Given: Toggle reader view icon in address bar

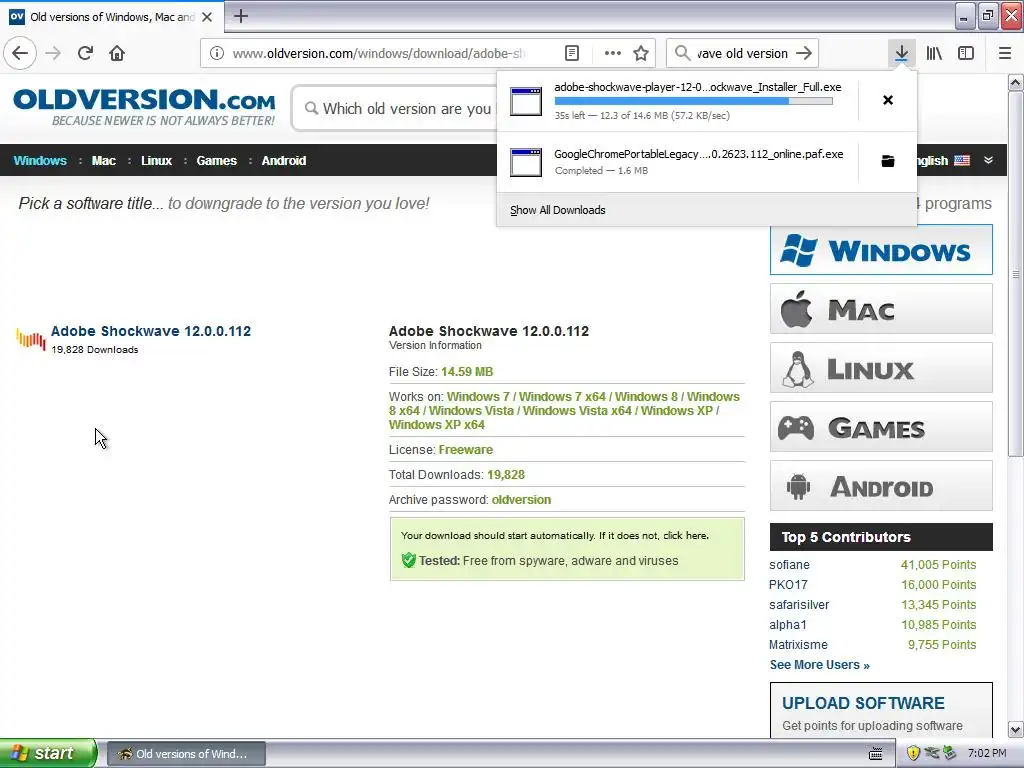Looking at the screenshot, I should (572, 53).
